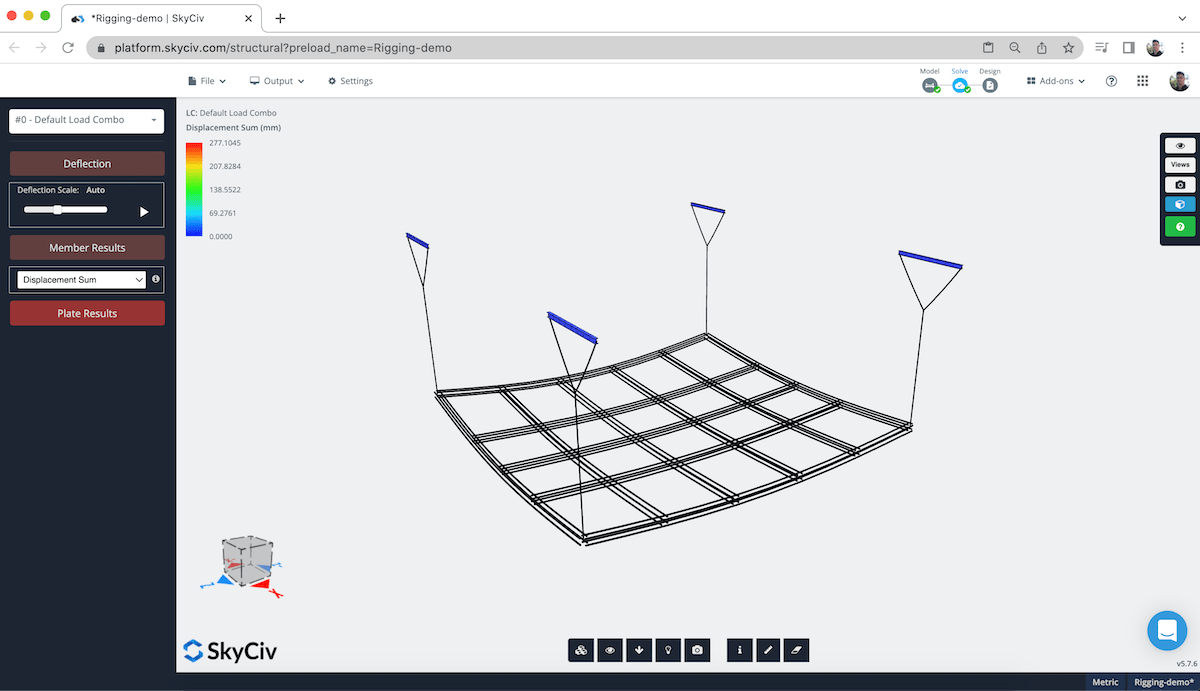Select the Model icon in top toolbar
Viewport: 1200px width, 691px height.
[x=930, y=85]
